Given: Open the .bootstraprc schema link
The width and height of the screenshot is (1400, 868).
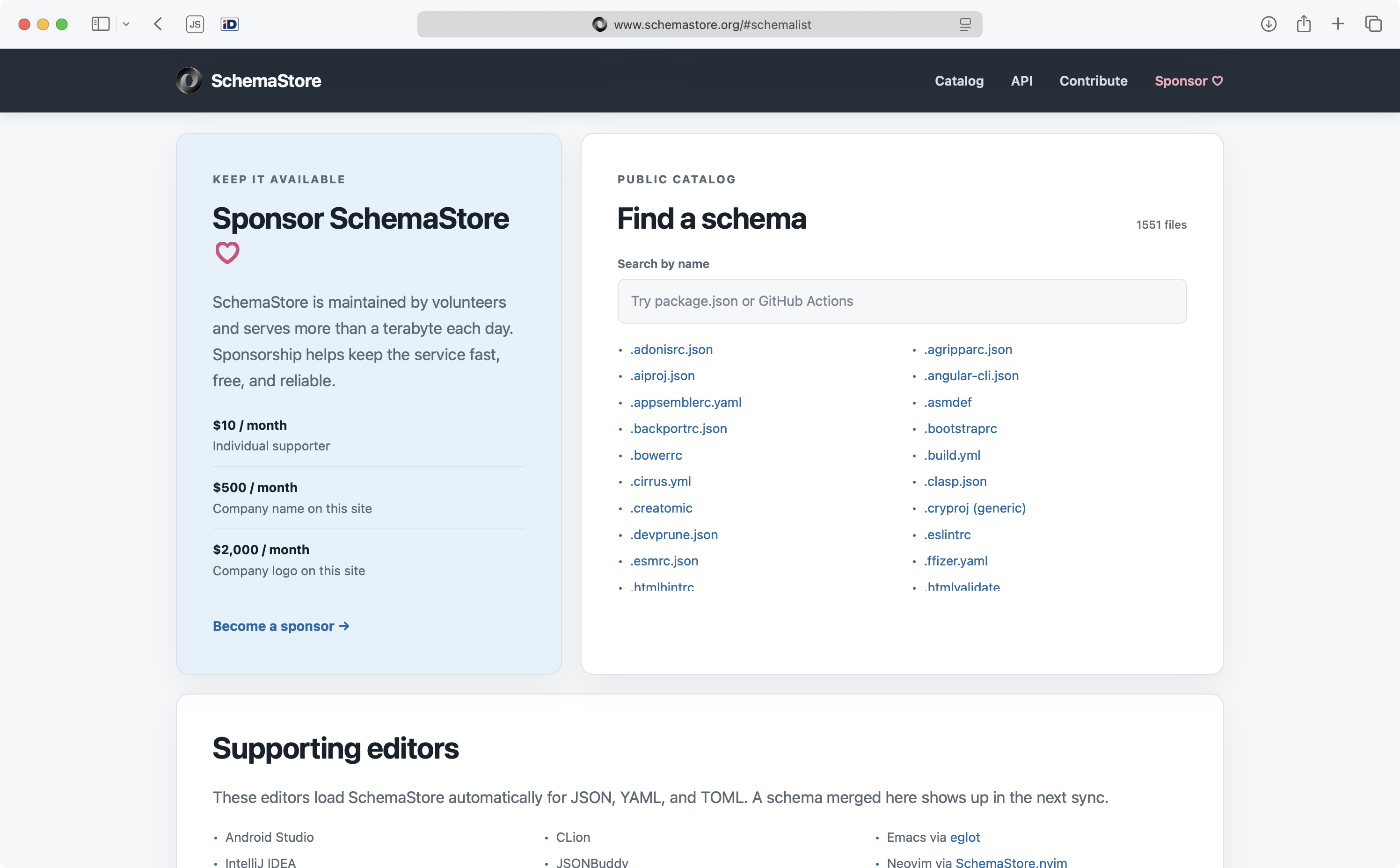Looking at the screenshot, I should (x=960, y=429).
